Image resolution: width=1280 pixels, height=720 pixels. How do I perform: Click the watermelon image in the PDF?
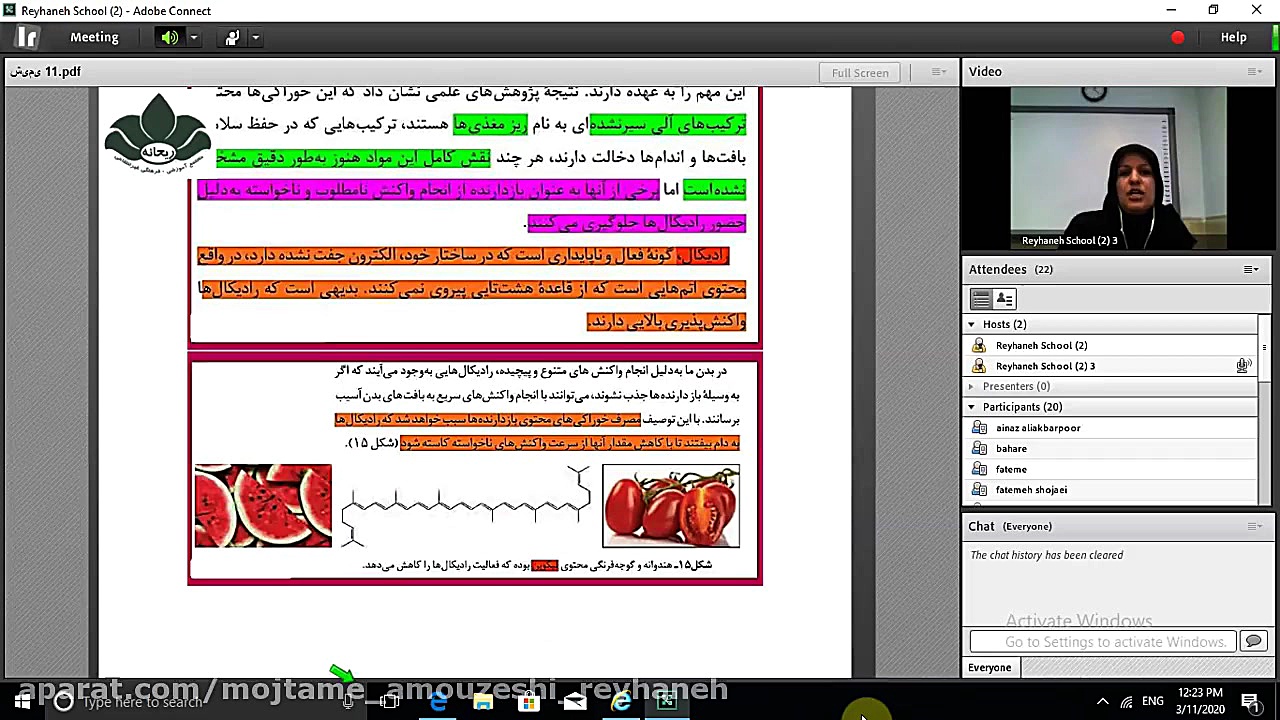[x=263, y=506]
